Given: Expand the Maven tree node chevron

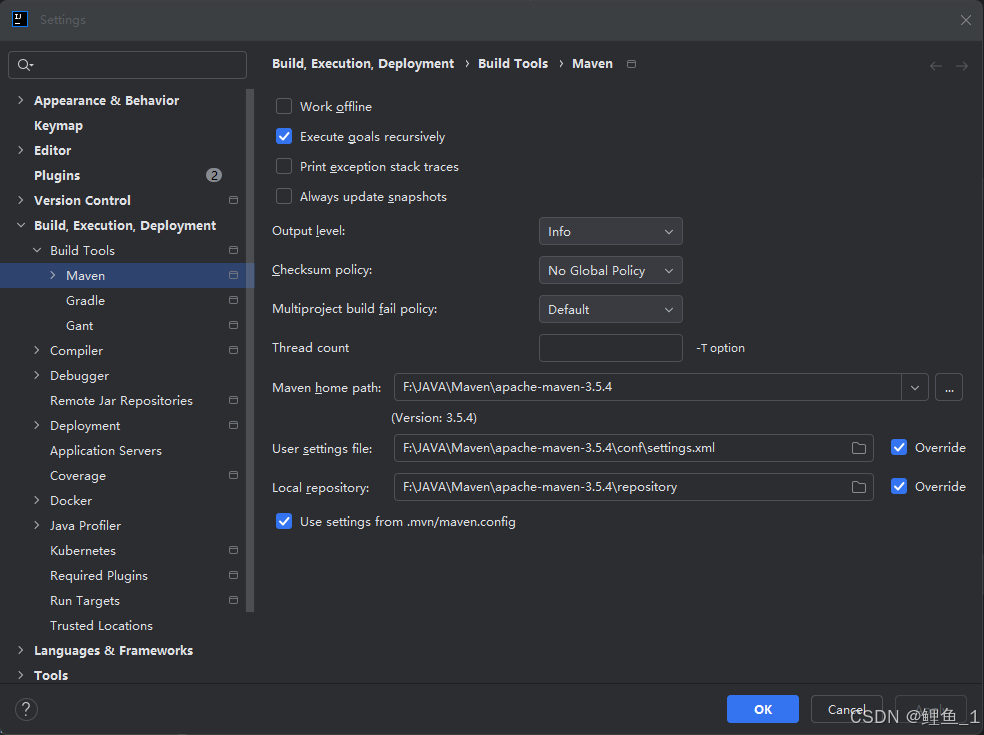Looking at the screenshot, I should [x=53, y=276].
